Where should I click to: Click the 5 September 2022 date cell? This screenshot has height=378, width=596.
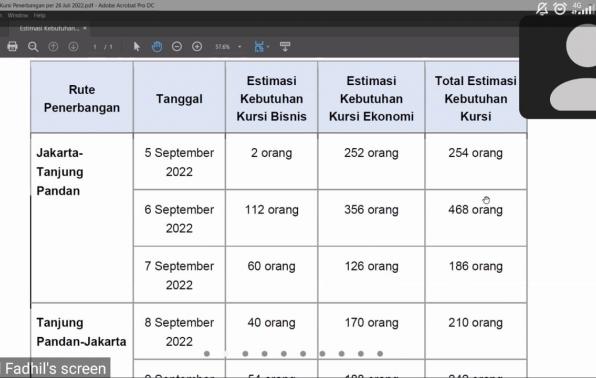pyautogui.click(x=179, y=162)
